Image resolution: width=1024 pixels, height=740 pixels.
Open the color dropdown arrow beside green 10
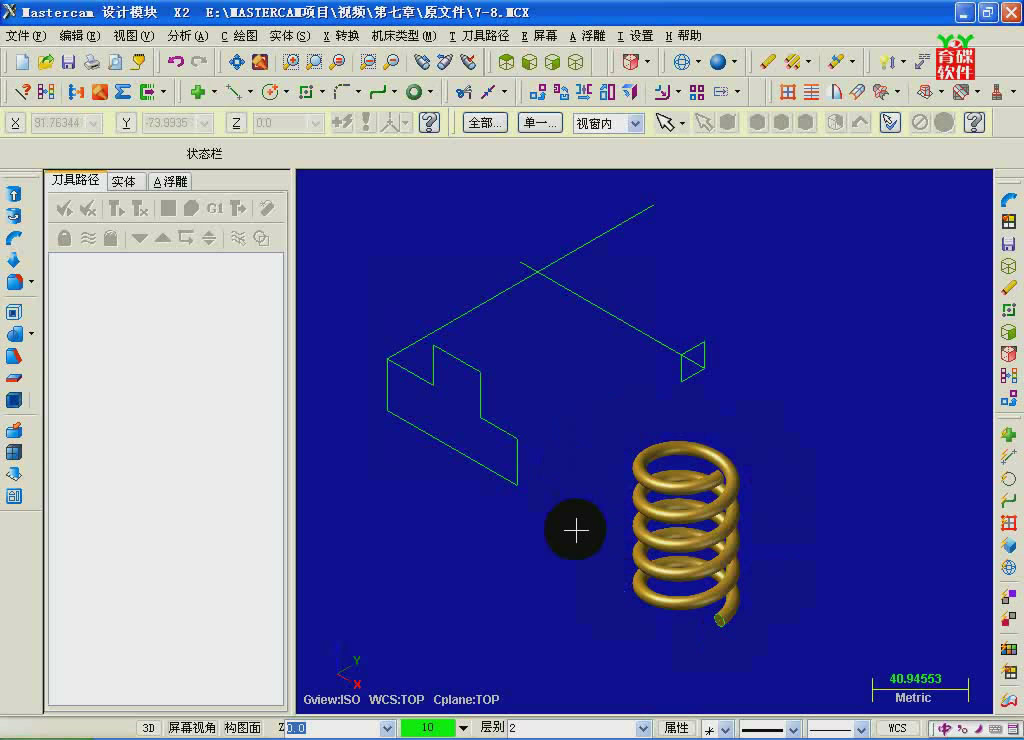point(463,728)
